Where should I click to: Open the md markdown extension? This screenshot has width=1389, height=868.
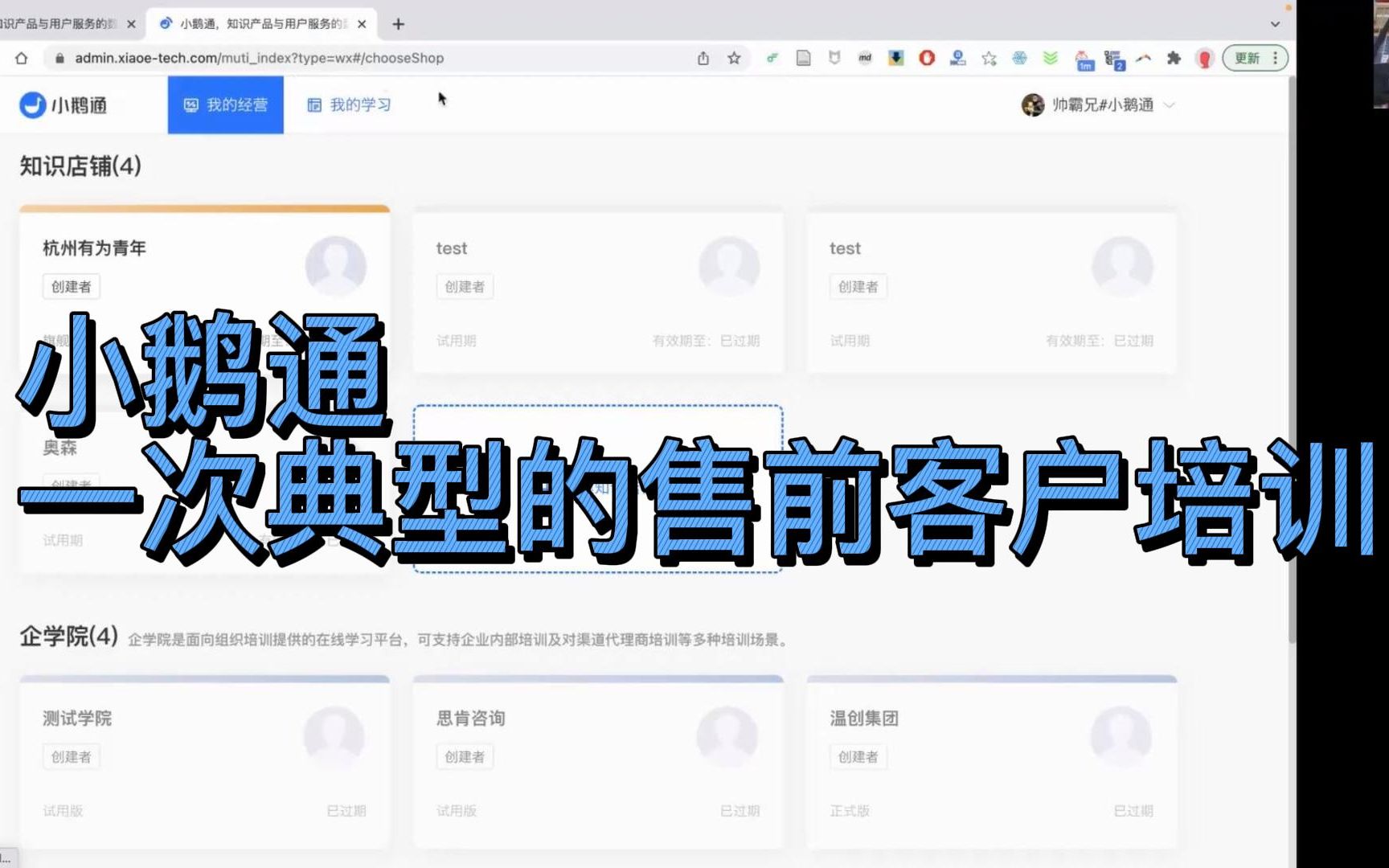click(x=865, y=58)
